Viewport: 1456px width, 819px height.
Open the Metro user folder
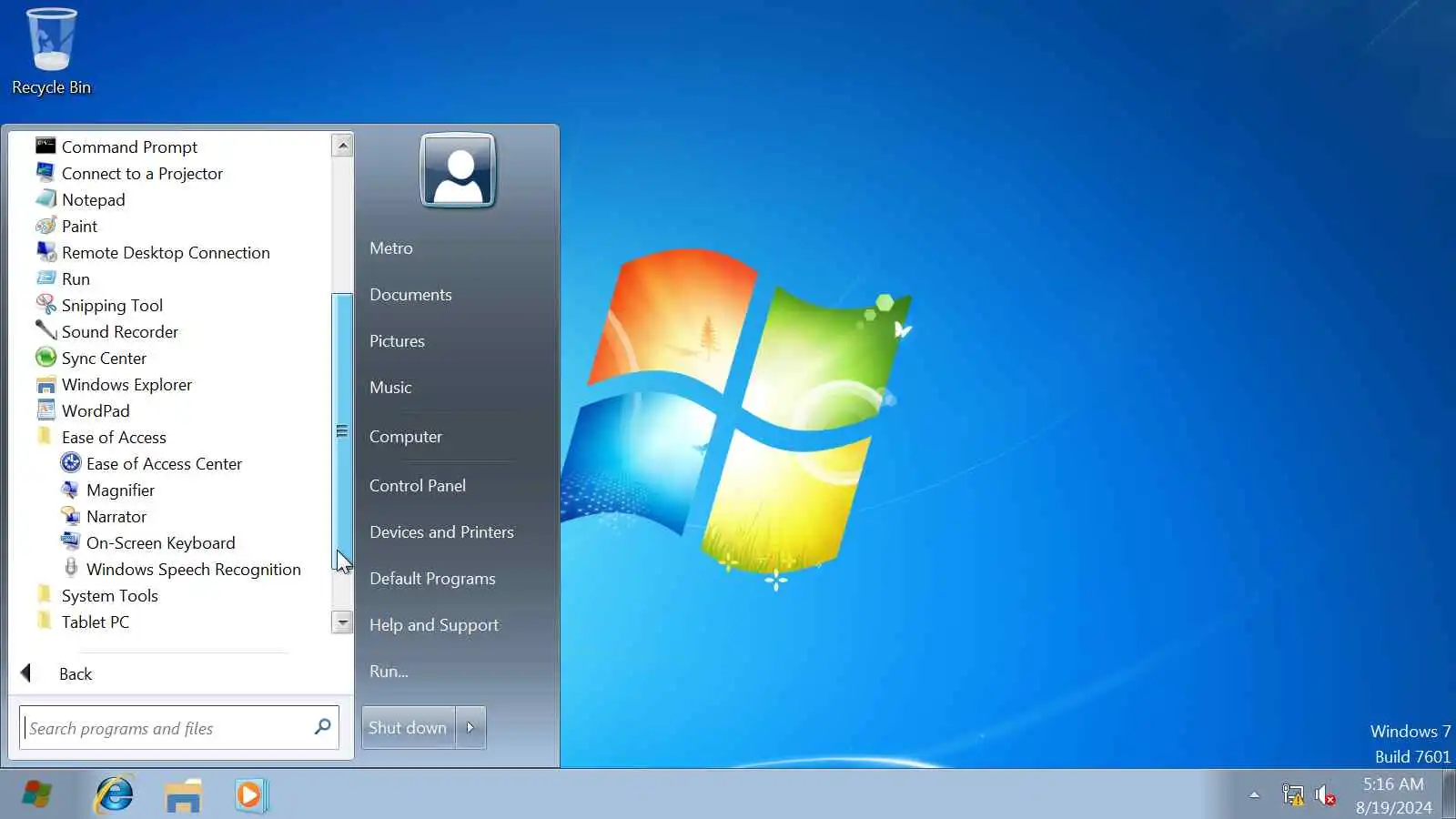(x=391, y=248)
